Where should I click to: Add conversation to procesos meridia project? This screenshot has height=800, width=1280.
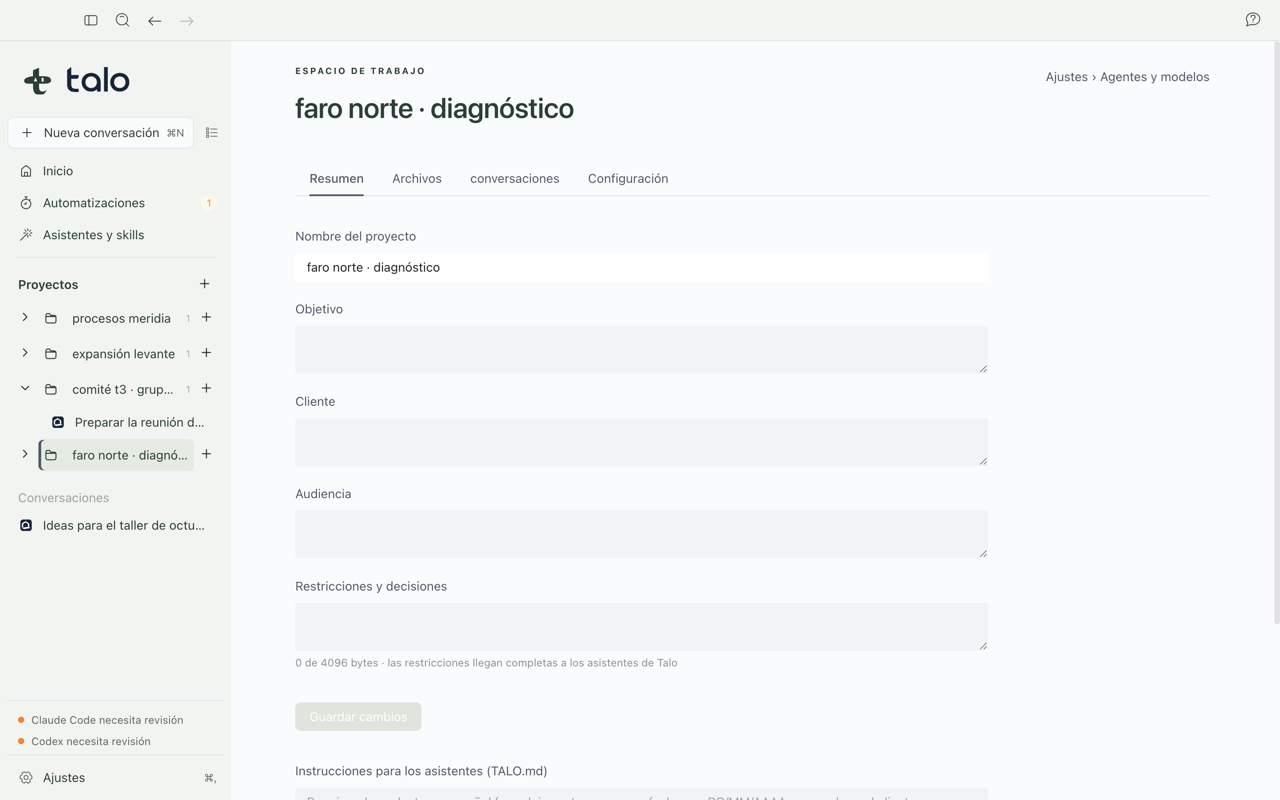click(206, 318)
